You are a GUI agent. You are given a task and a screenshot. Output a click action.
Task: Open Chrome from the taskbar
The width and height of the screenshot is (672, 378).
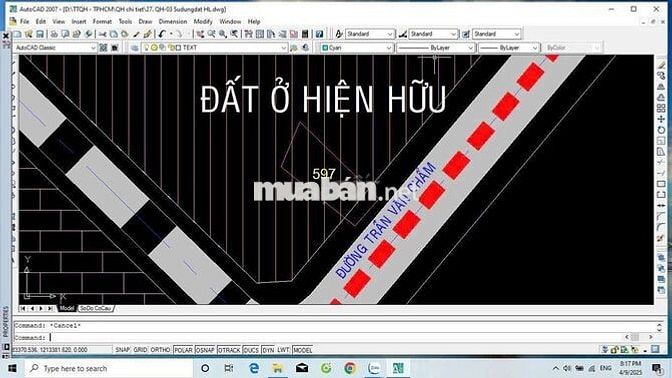click(350, 369)
